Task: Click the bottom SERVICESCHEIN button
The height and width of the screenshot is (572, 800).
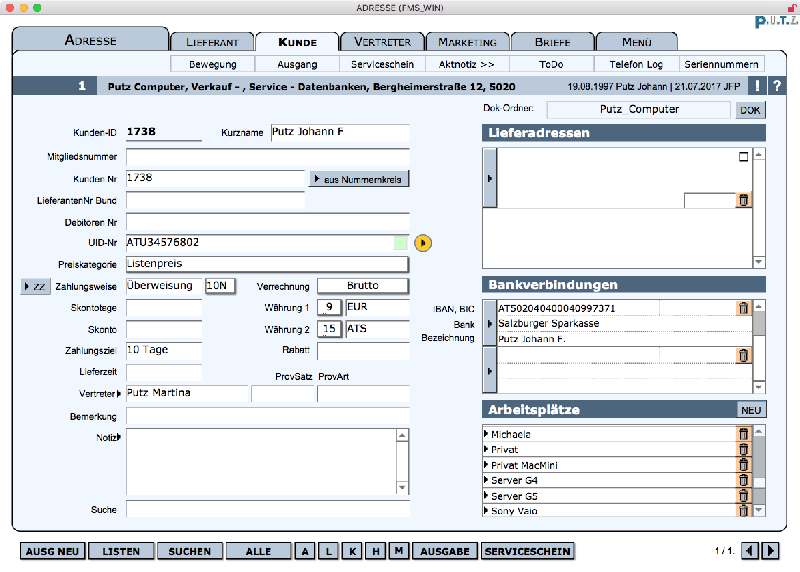Action: click(528, 551)
